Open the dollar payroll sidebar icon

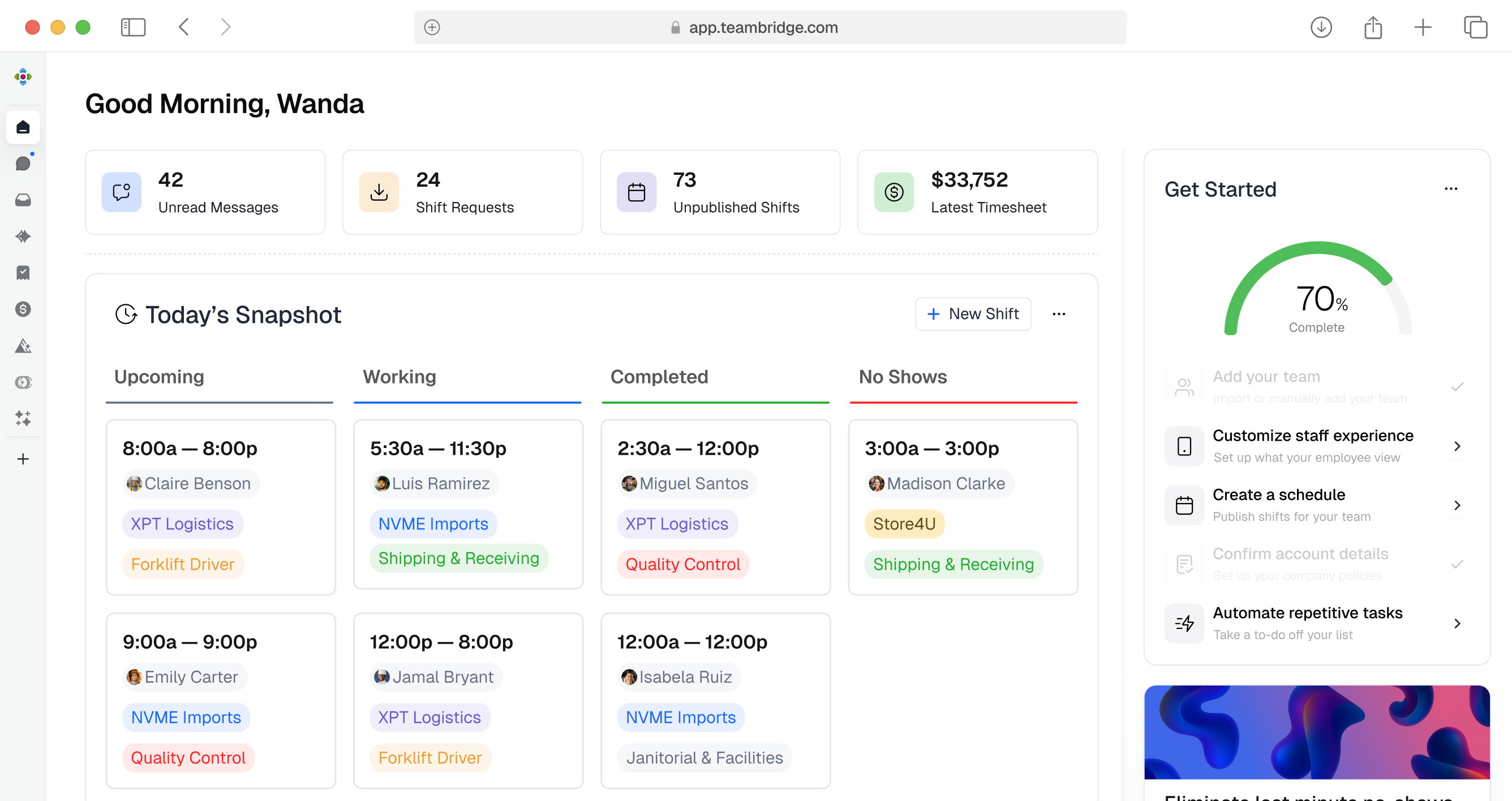(23, 309)
